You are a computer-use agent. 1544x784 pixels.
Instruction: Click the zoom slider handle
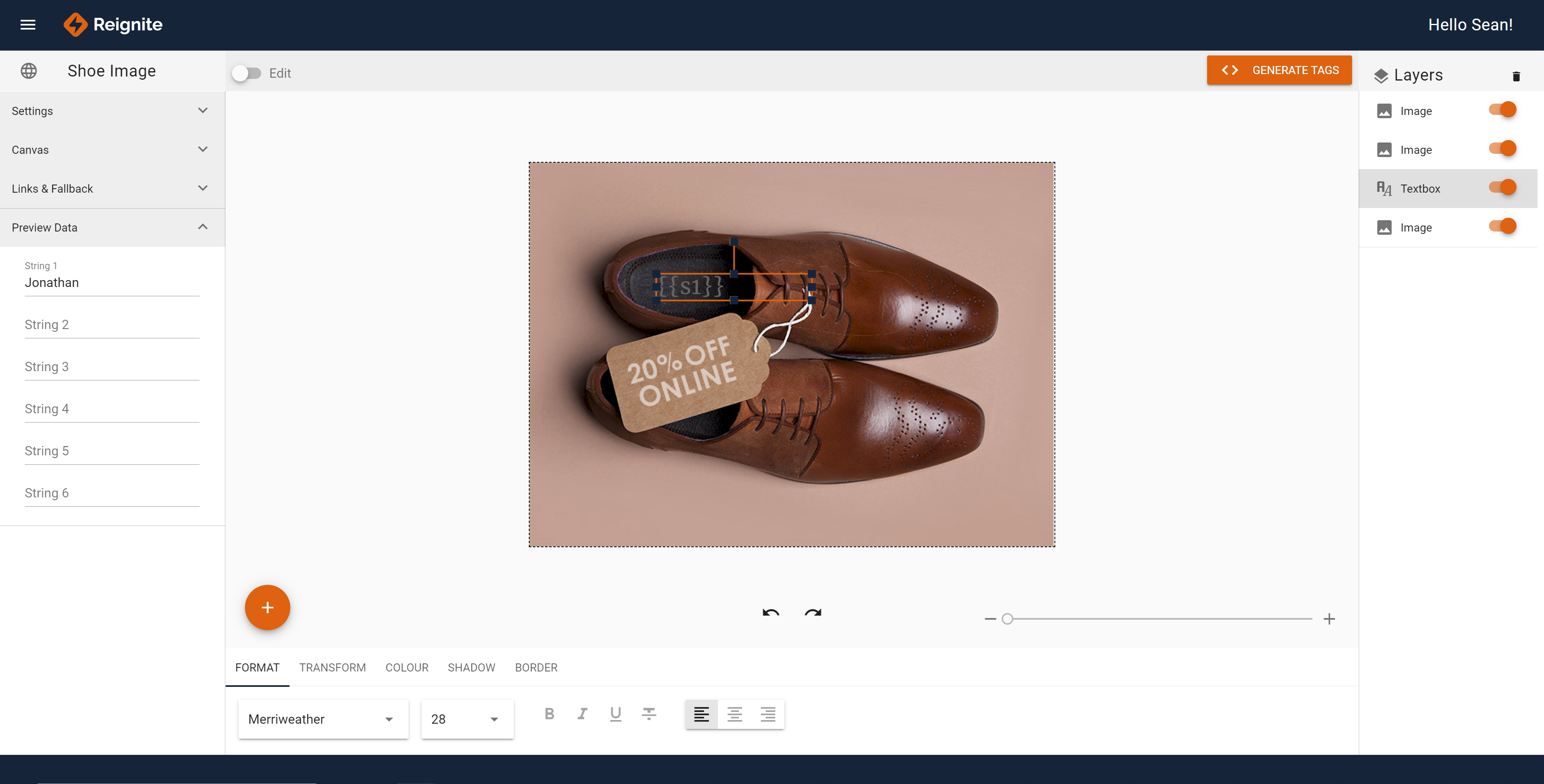point(1007,619)
